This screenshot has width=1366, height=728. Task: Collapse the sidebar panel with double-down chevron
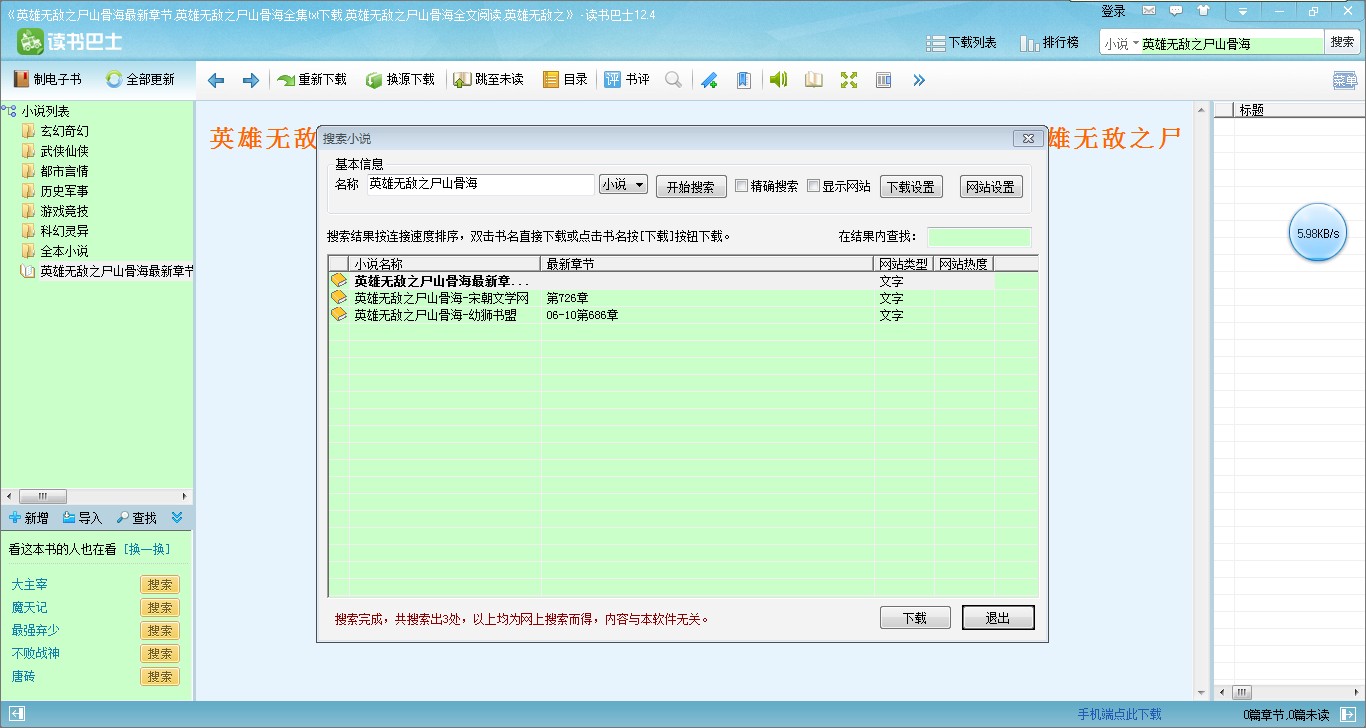pyautogui.click(x=177, y=517)
